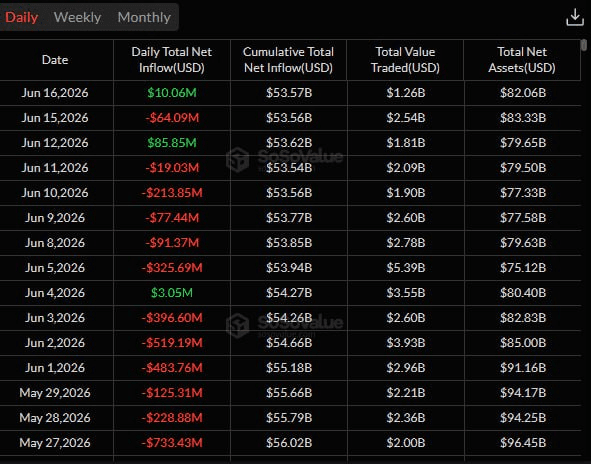591x464 pixels.
Task: Select the $2.78B total value traded
Action: pyautogui.click(x=406, y=242)
